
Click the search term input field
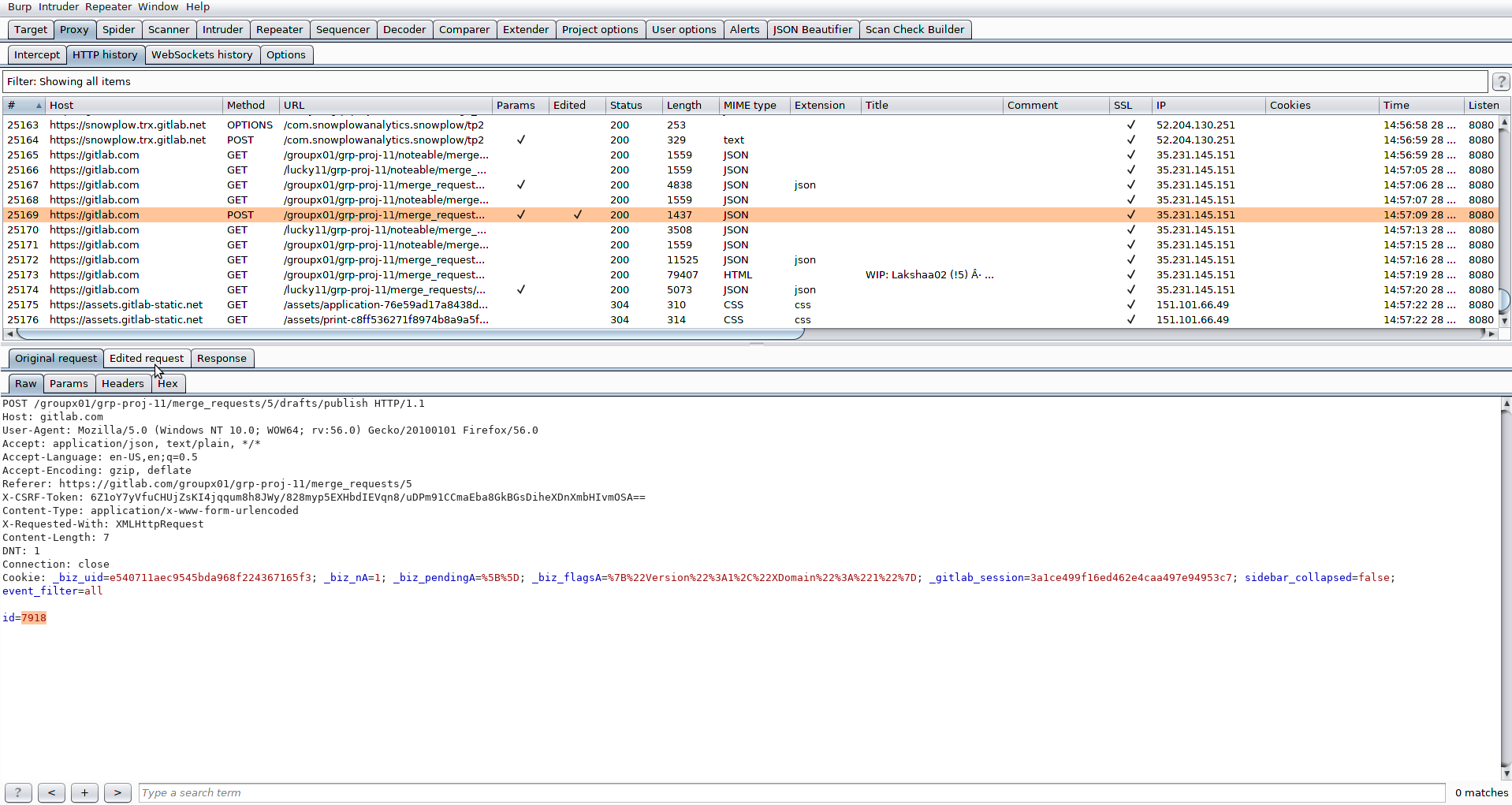[791, 793]
